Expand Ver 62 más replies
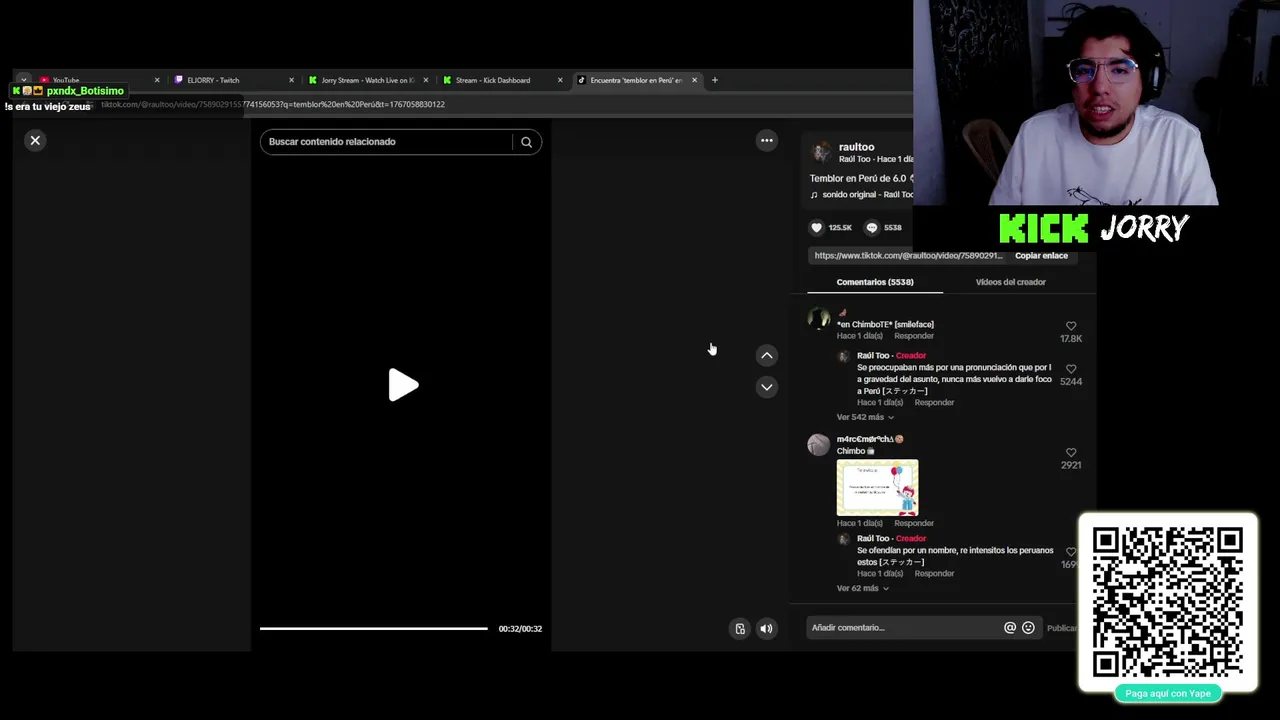The height and width of the screenshot is (720, 1280). (862, 588)
